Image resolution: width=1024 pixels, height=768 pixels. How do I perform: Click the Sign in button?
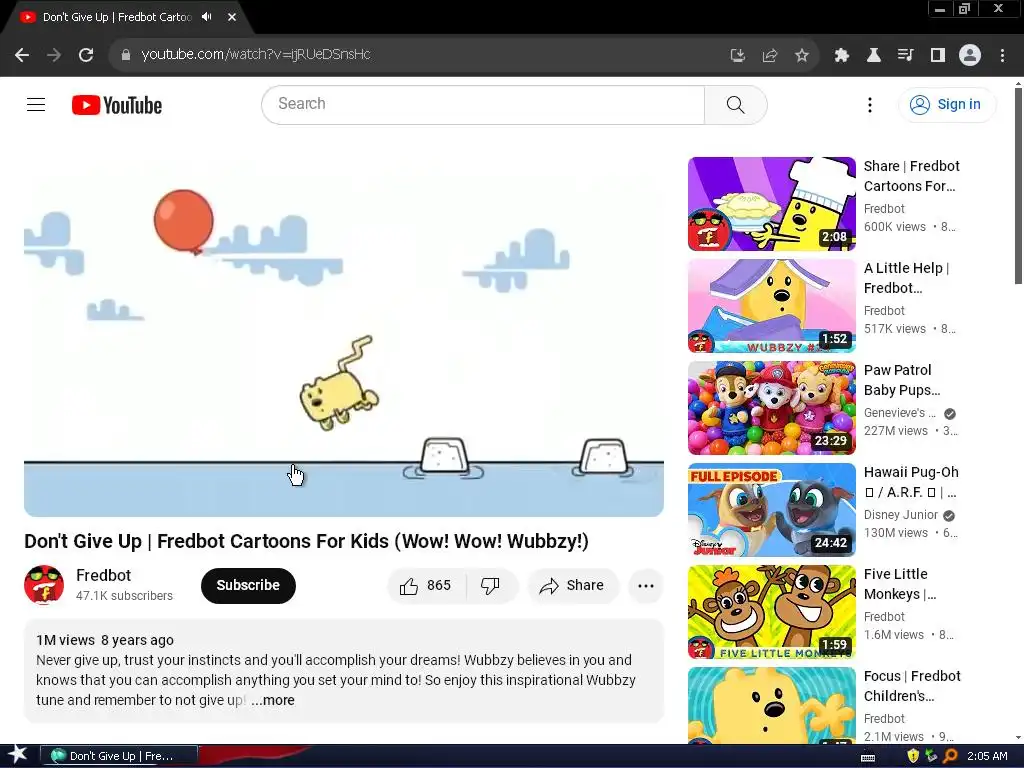click(947, 104)
